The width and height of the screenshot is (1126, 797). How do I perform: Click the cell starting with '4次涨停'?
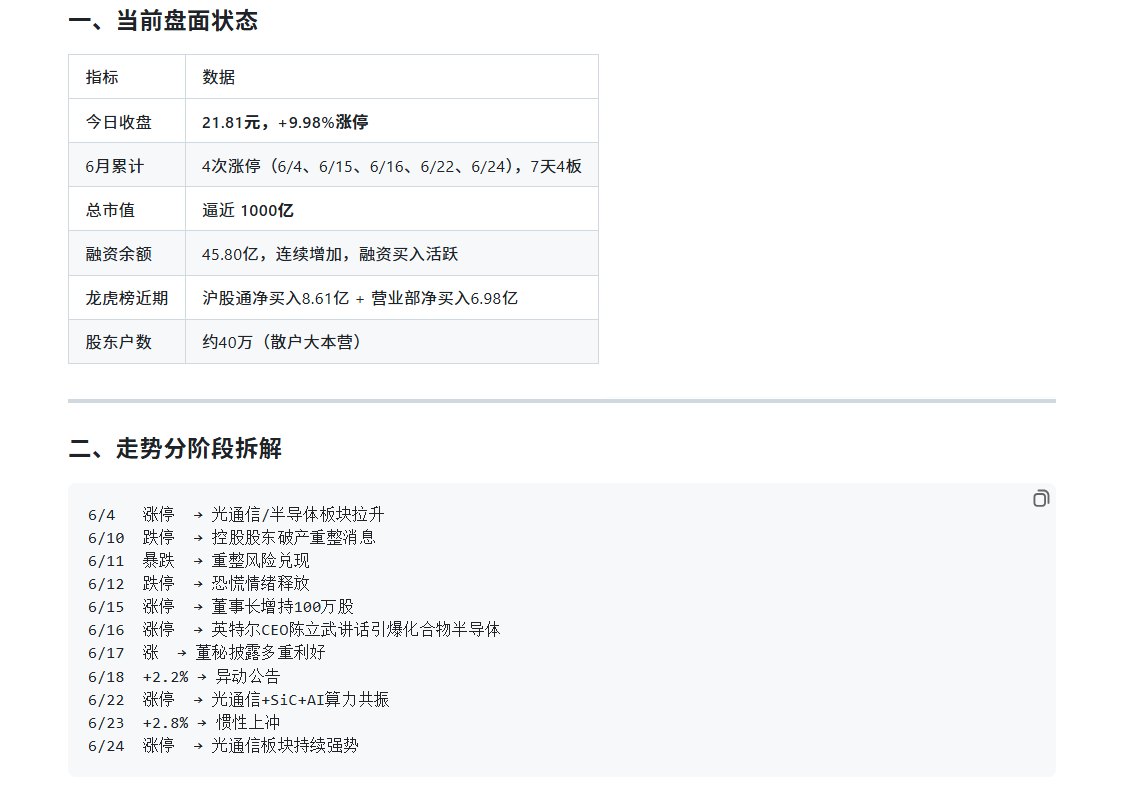point(391,166)
